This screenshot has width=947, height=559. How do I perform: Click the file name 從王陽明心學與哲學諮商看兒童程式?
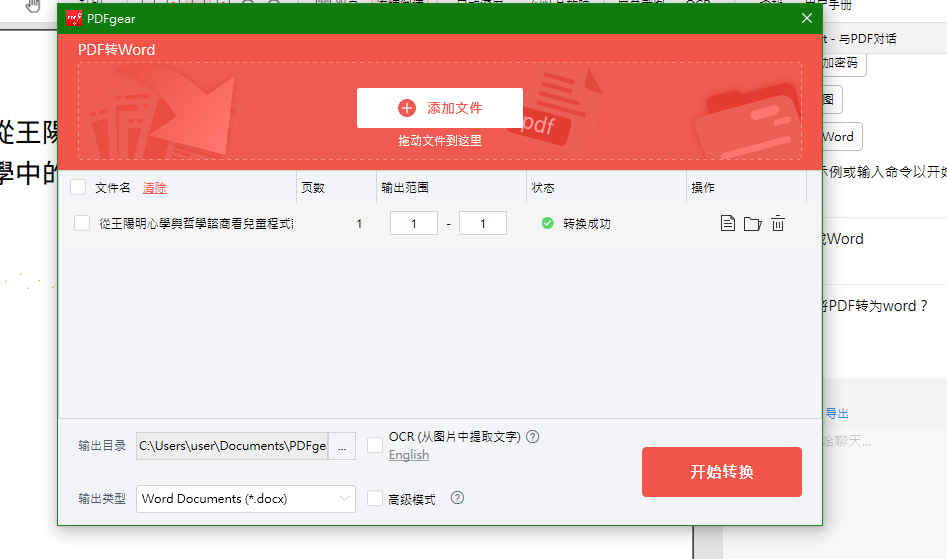pos(196,224)
